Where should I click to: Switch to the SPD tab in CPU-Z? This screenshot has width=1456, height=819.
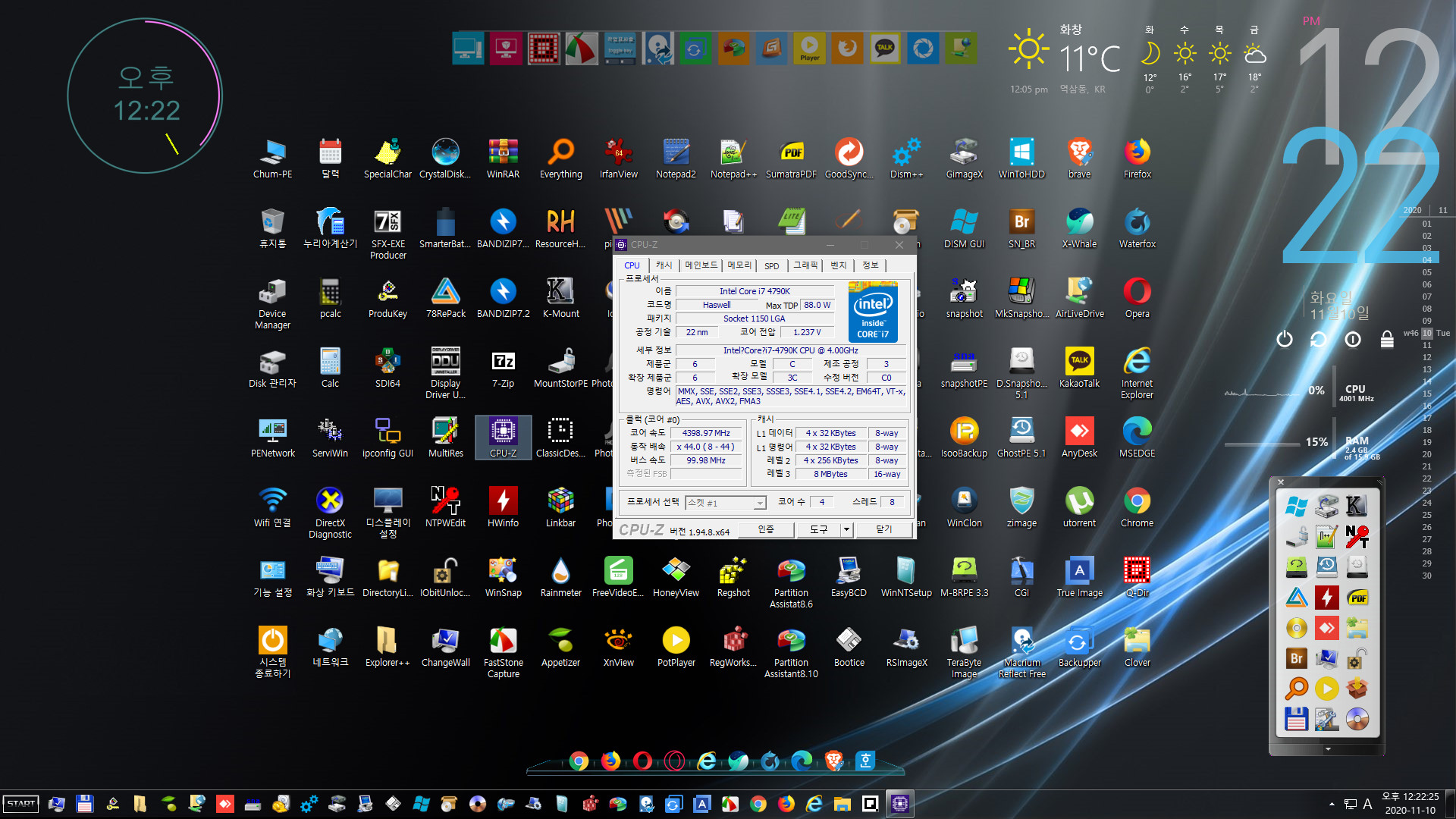pyautogui.click(x=771, y=265)
